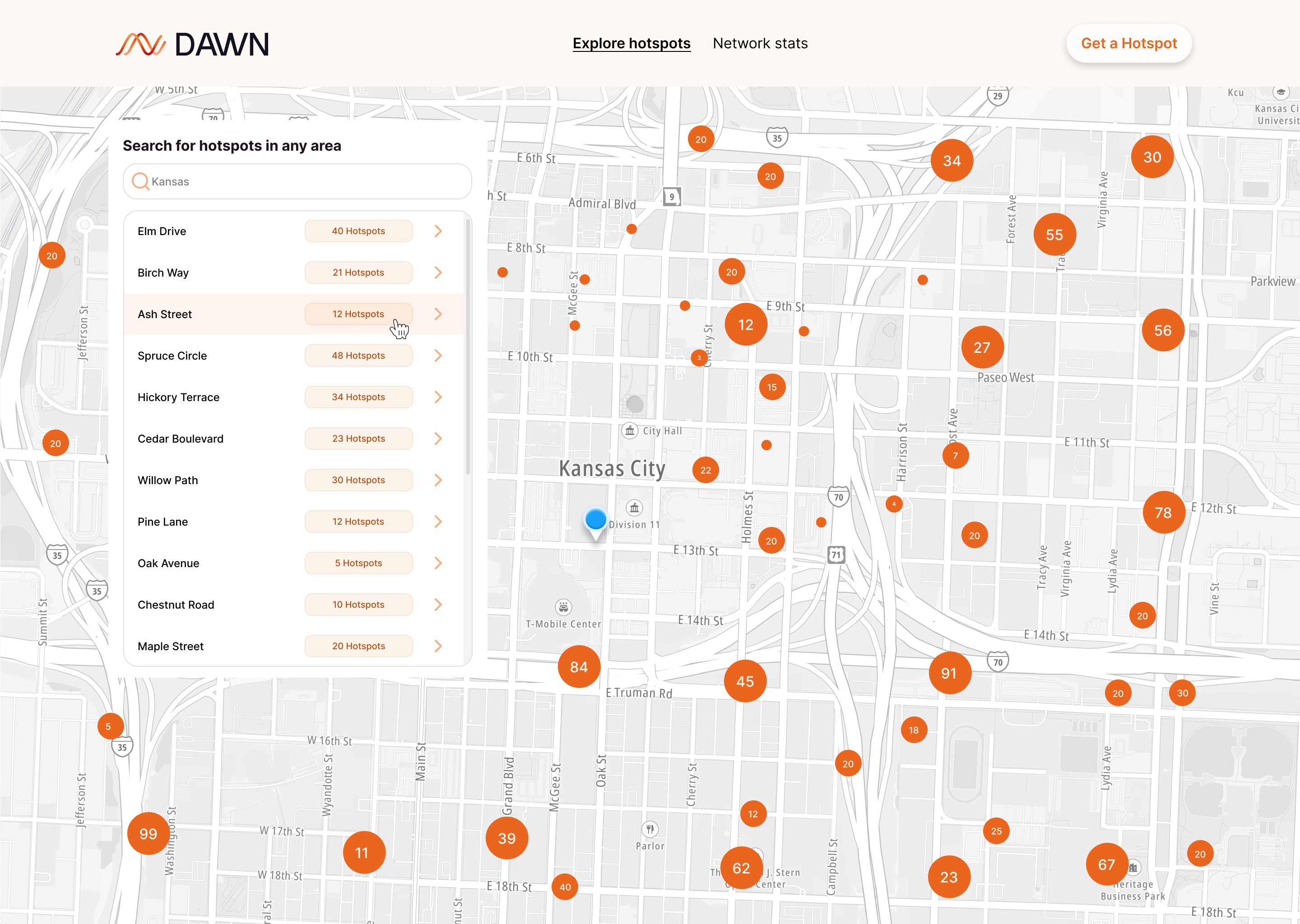Open the 34 hotspot cluster marker
Viewport: 1300px width, 924px height.
(x=952, y=161)
